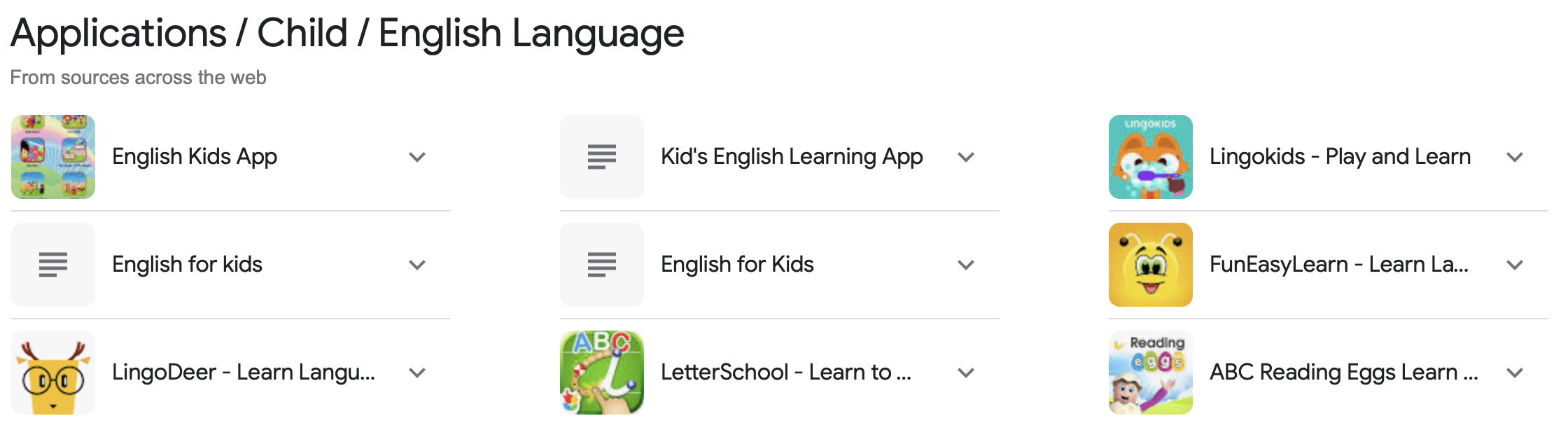
Task: Expand the FunEasyLearn entry chevron
Action: (1515, 265)
